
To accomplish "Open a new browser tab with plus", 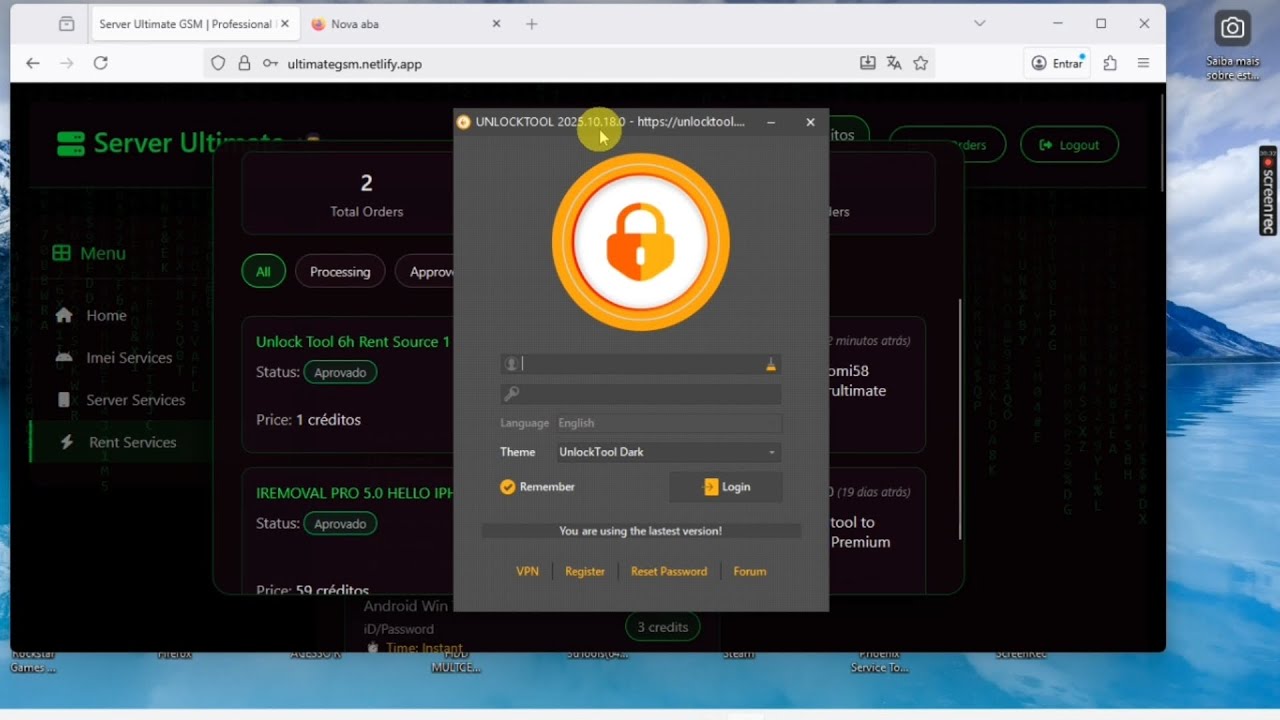I will coord(532,24).
